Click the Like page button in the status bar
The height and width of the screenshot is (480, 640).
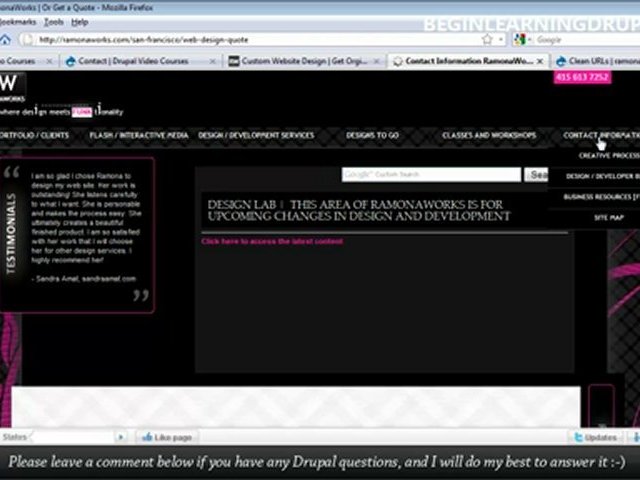coord(167,437)
